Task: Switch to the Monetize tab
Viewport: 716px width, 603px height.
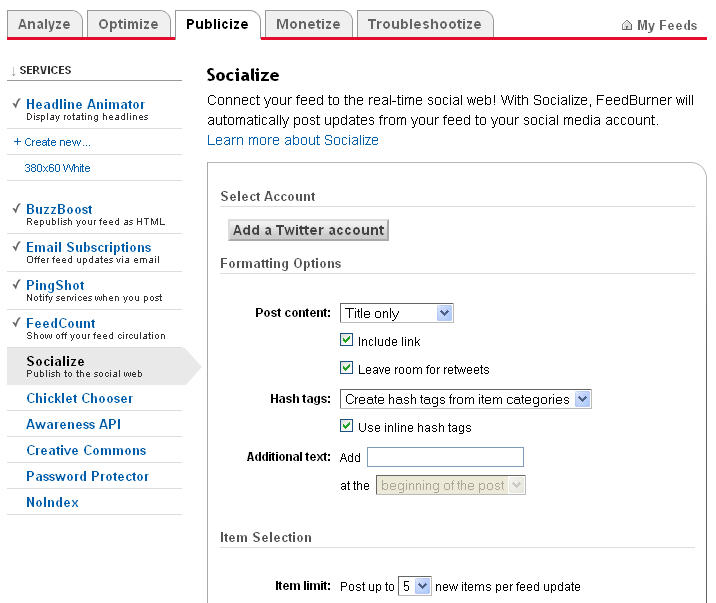Action: [x=308, y=24]
